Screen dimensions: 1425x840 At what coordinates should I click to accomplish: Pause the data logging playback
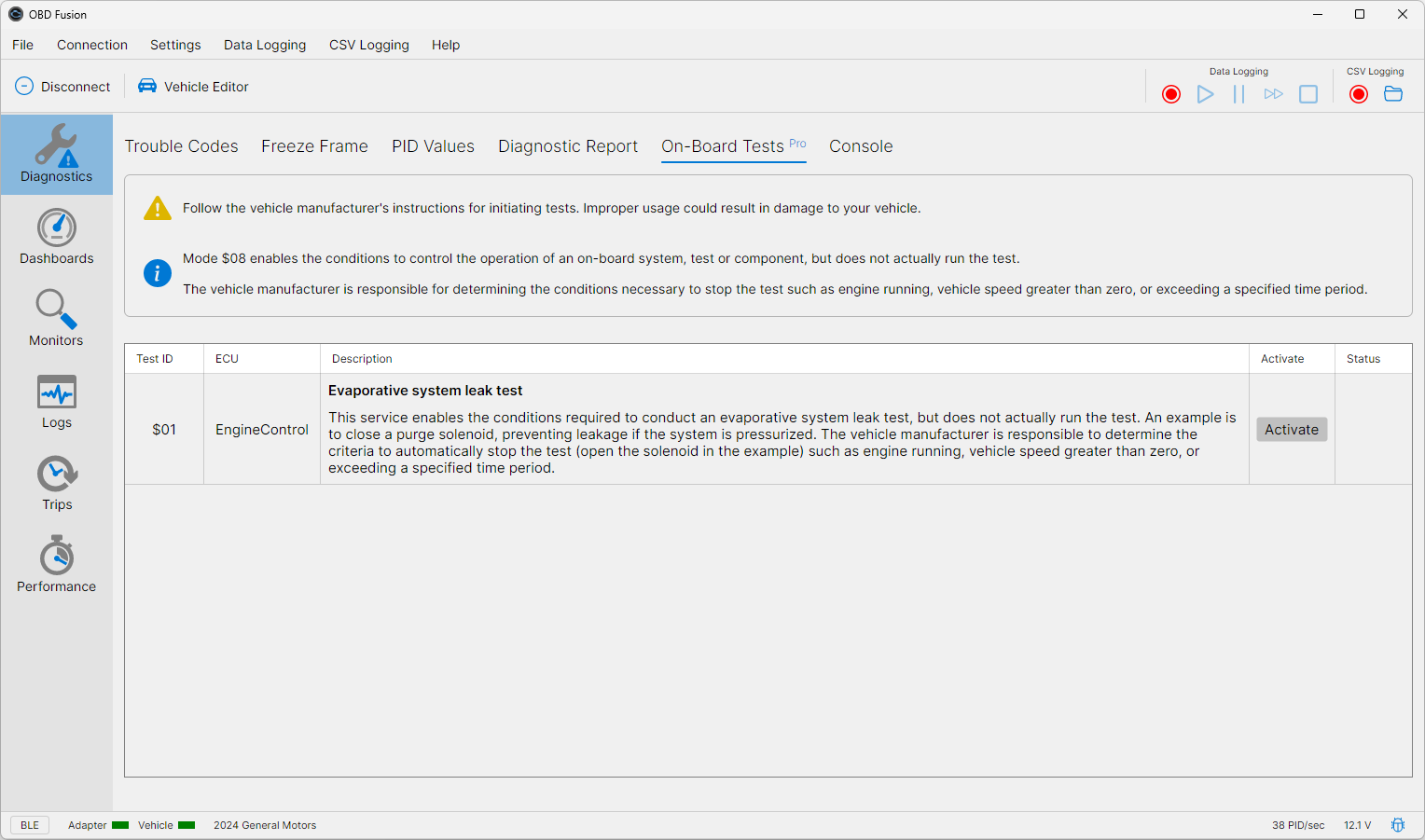1238,94
